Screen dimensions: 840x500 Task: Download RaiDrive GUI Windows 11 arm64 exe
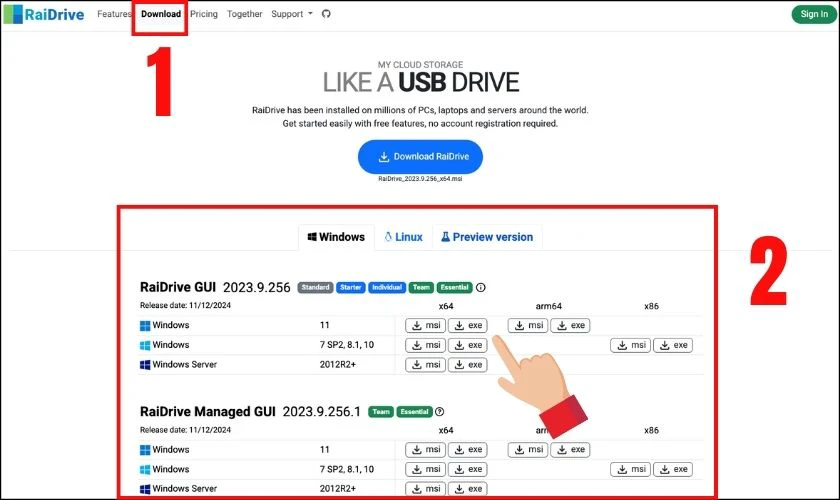coord(571,325)
